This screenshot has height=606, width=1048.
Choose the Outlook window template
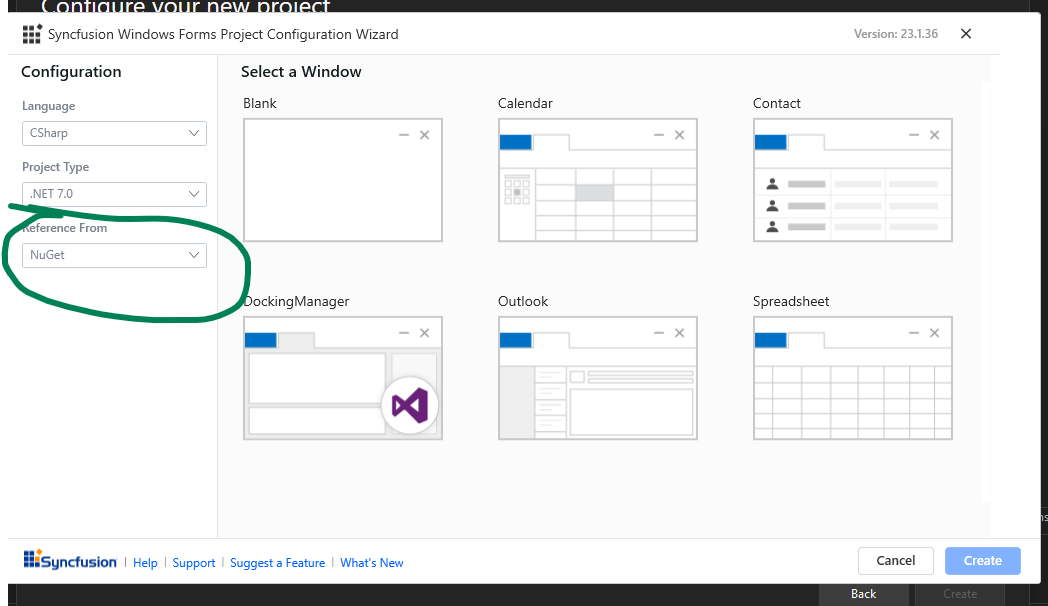(597, 378)
